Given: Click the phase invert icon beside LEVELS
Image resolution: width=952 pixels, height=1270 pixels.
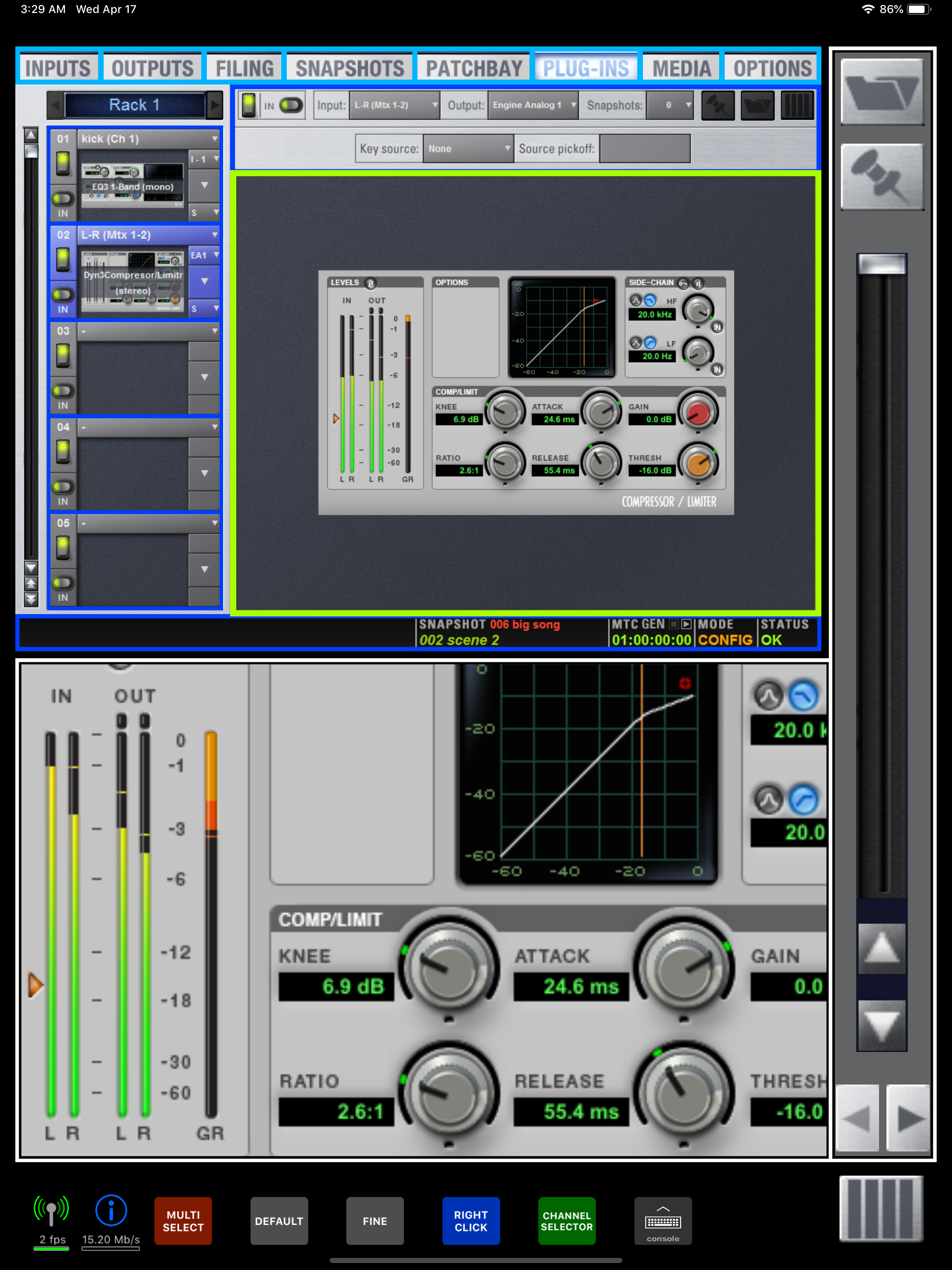Looking at the screenshot, I should tap(371, 283).
